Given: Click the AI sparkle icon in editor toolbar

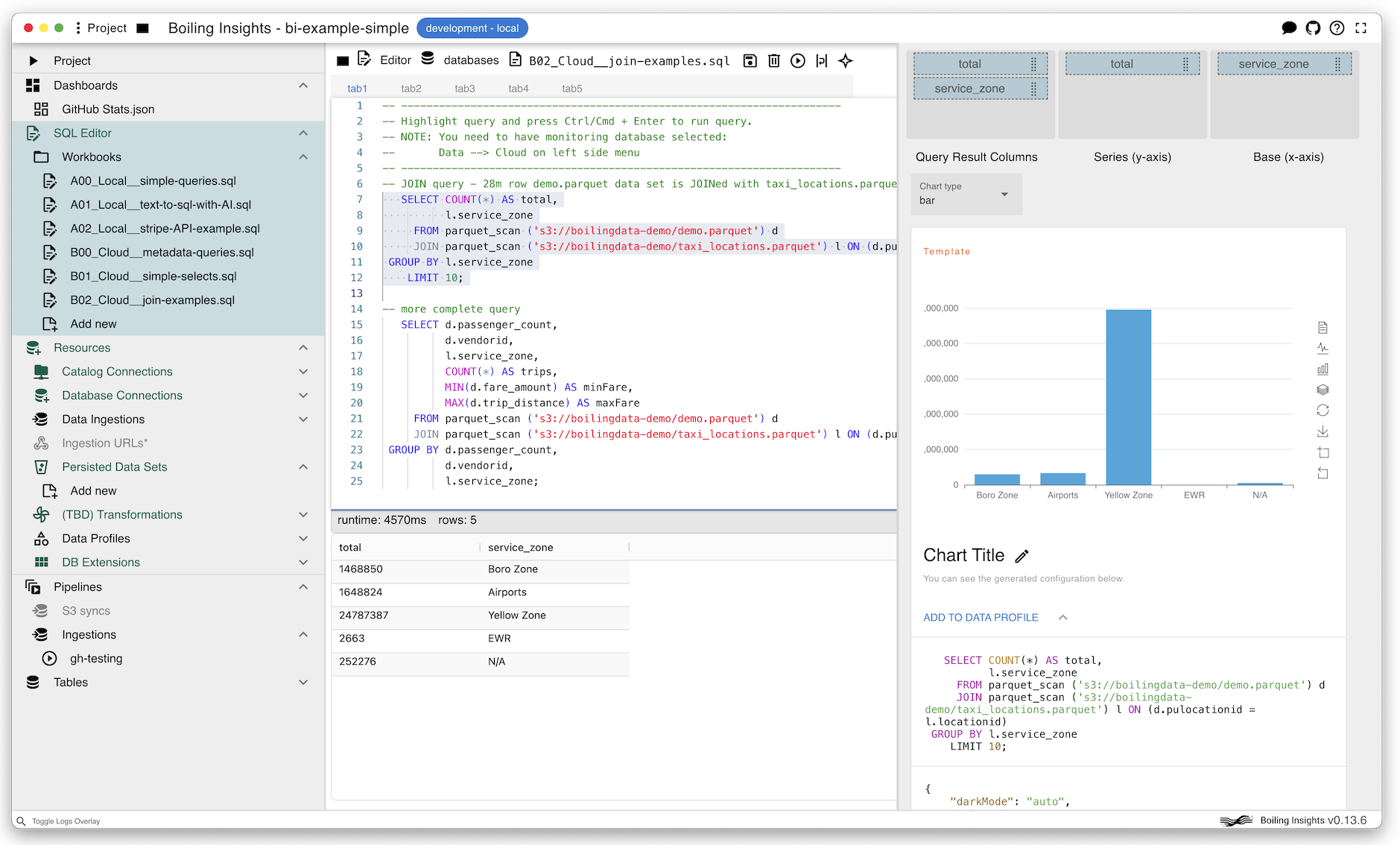Looking at the screenshot, I should coord(845,61).
